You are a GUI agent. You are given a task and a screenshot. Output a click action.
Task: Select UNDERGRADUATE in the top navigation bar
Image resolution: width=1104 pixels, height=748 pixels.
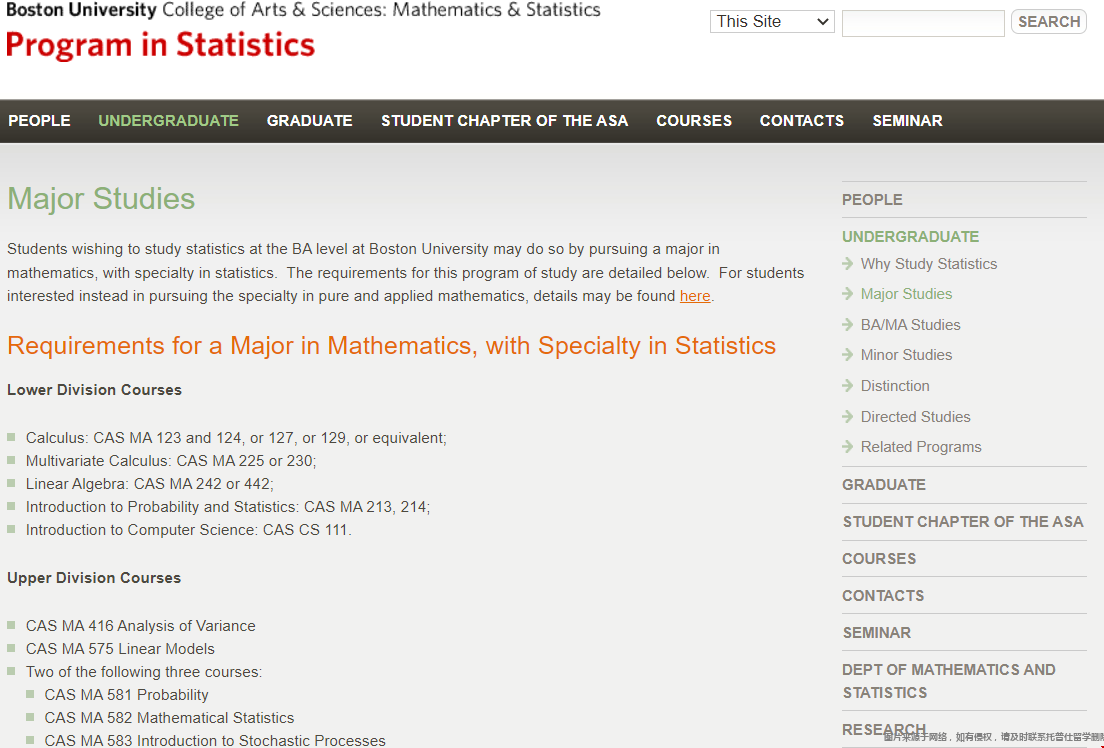pyautogui.click(x=168, y=121)
